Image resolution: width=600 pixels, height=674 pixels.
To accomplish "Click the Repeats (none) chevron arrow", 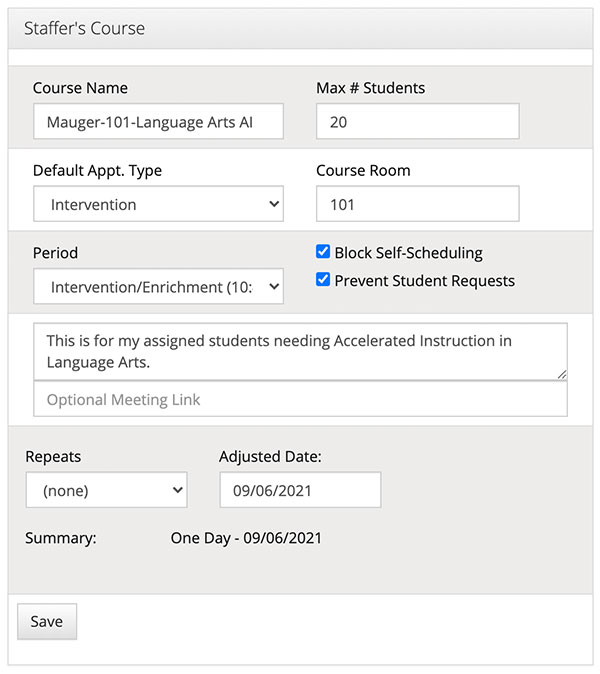I will pos(178,490).
